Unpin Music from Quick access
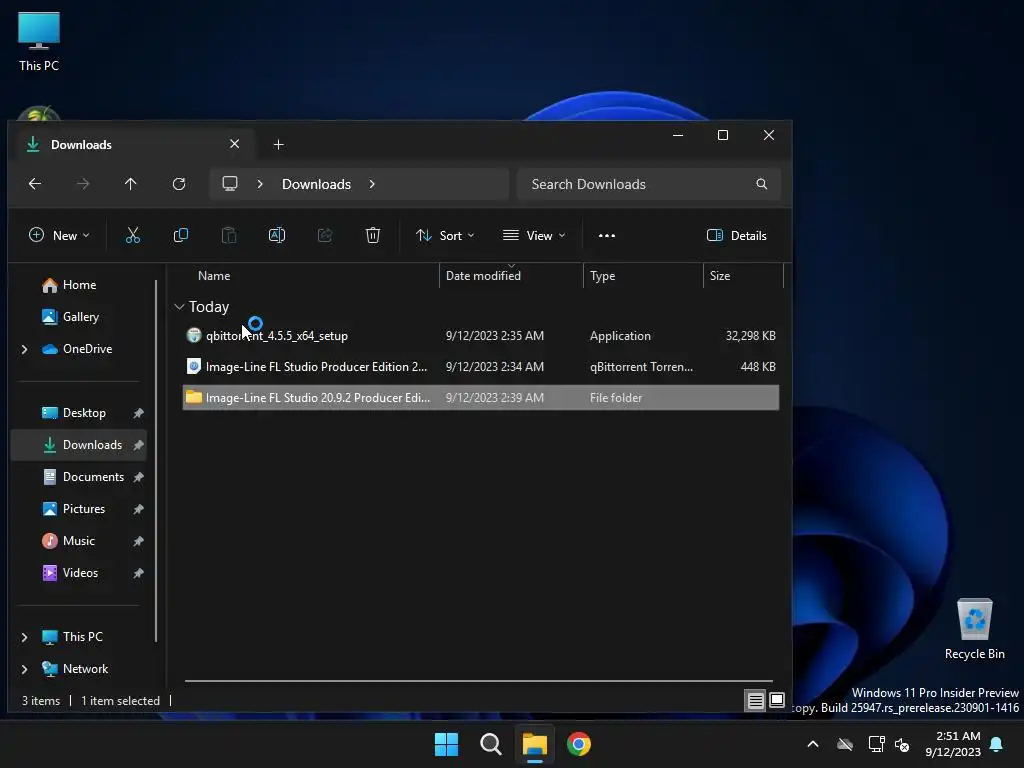The height and width of the screenshot is (768, 1024). click(138, 541)
